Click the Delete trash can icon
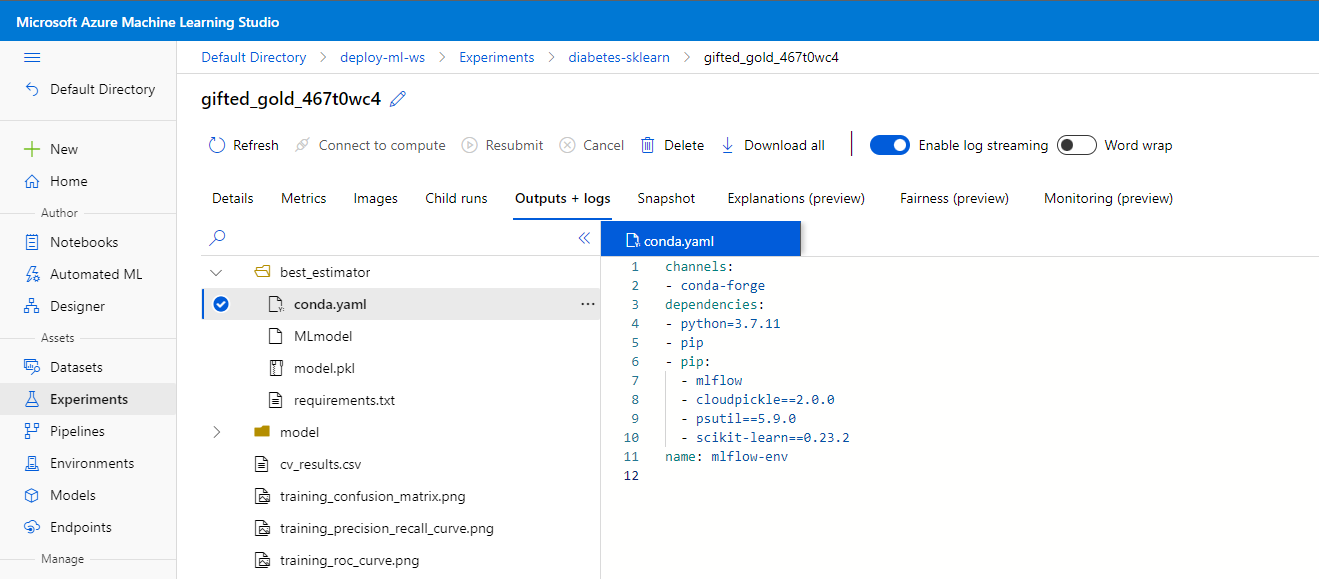 pos(648,145)
